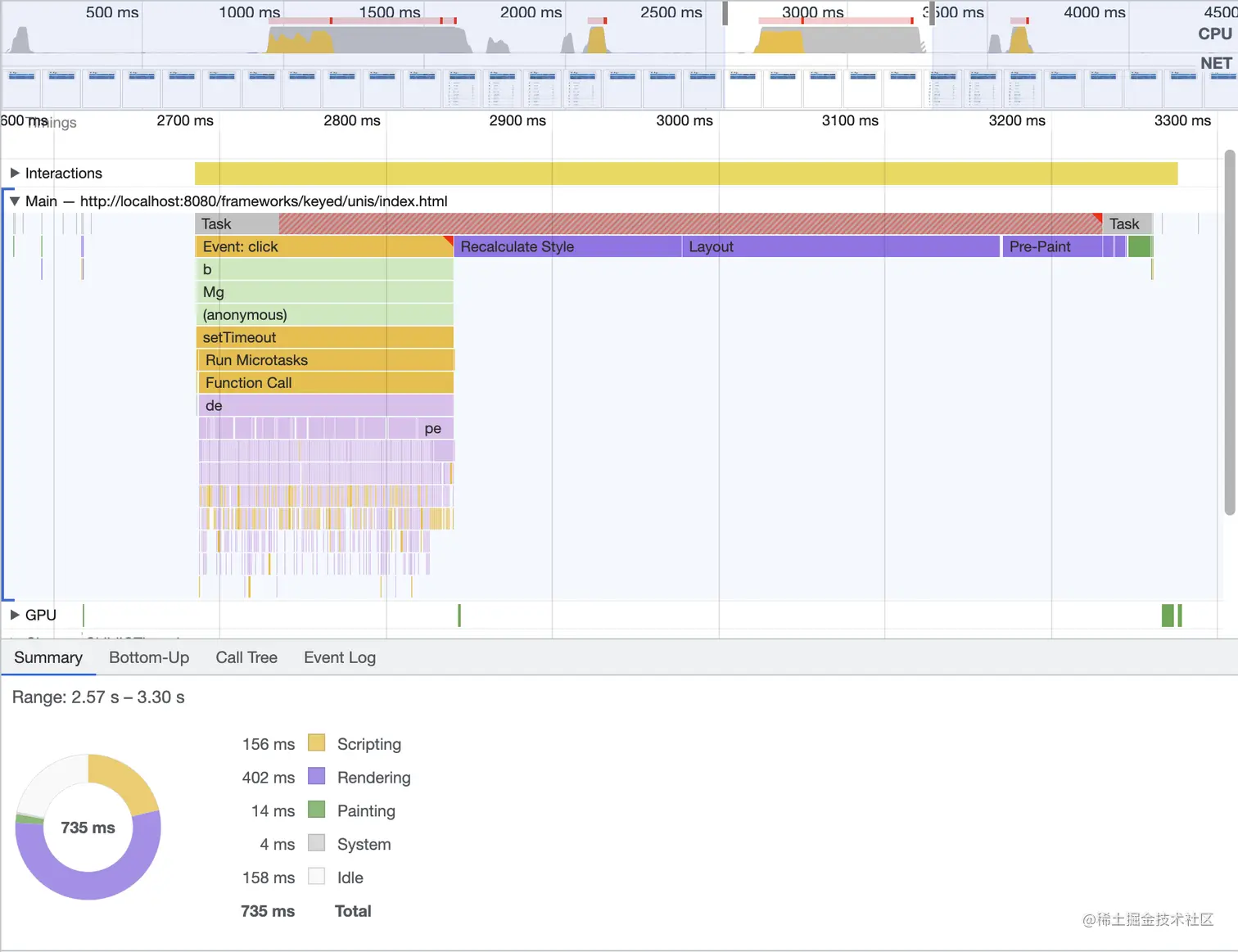Select the Pre-Paint block

click(x=1052, y=246)
